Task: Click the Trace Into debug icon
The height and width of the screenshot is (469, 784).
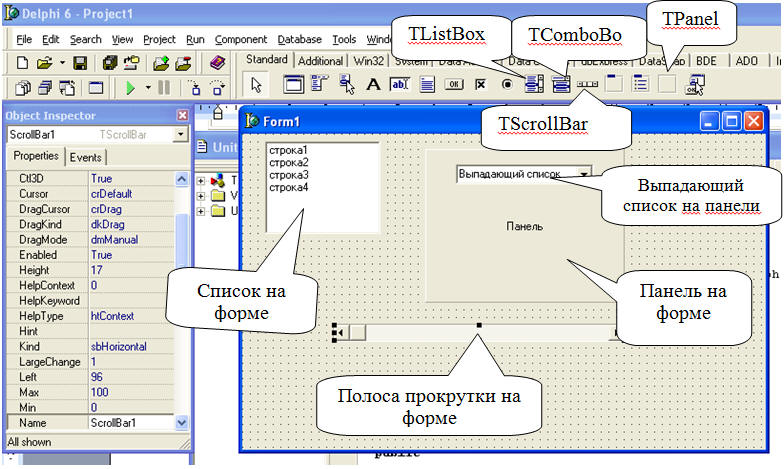Action: 196,88
